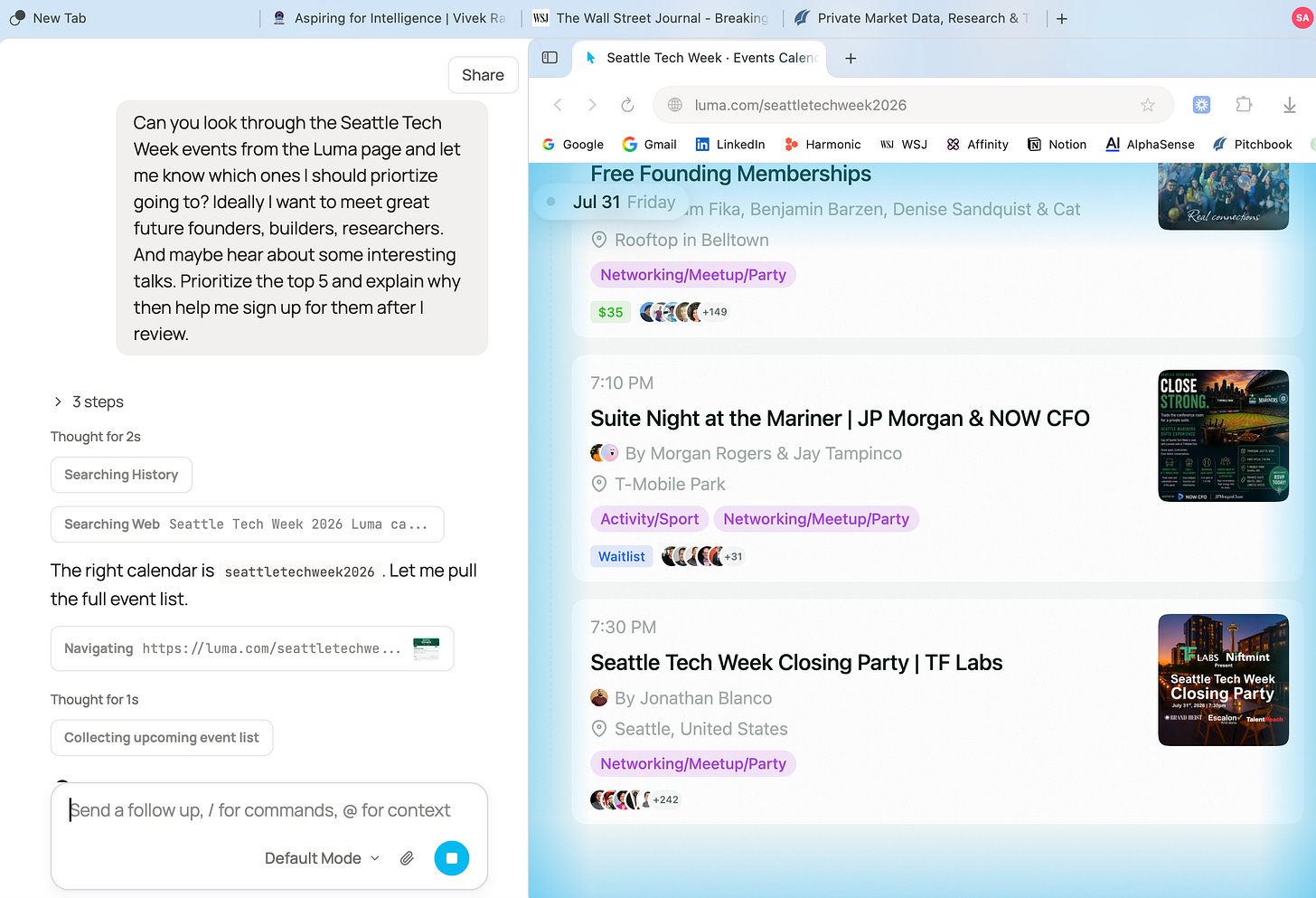The height and width of the screenshot is (898, 1316).
Task: Expand the 3 steps disclosure
Action: [88, 402]
